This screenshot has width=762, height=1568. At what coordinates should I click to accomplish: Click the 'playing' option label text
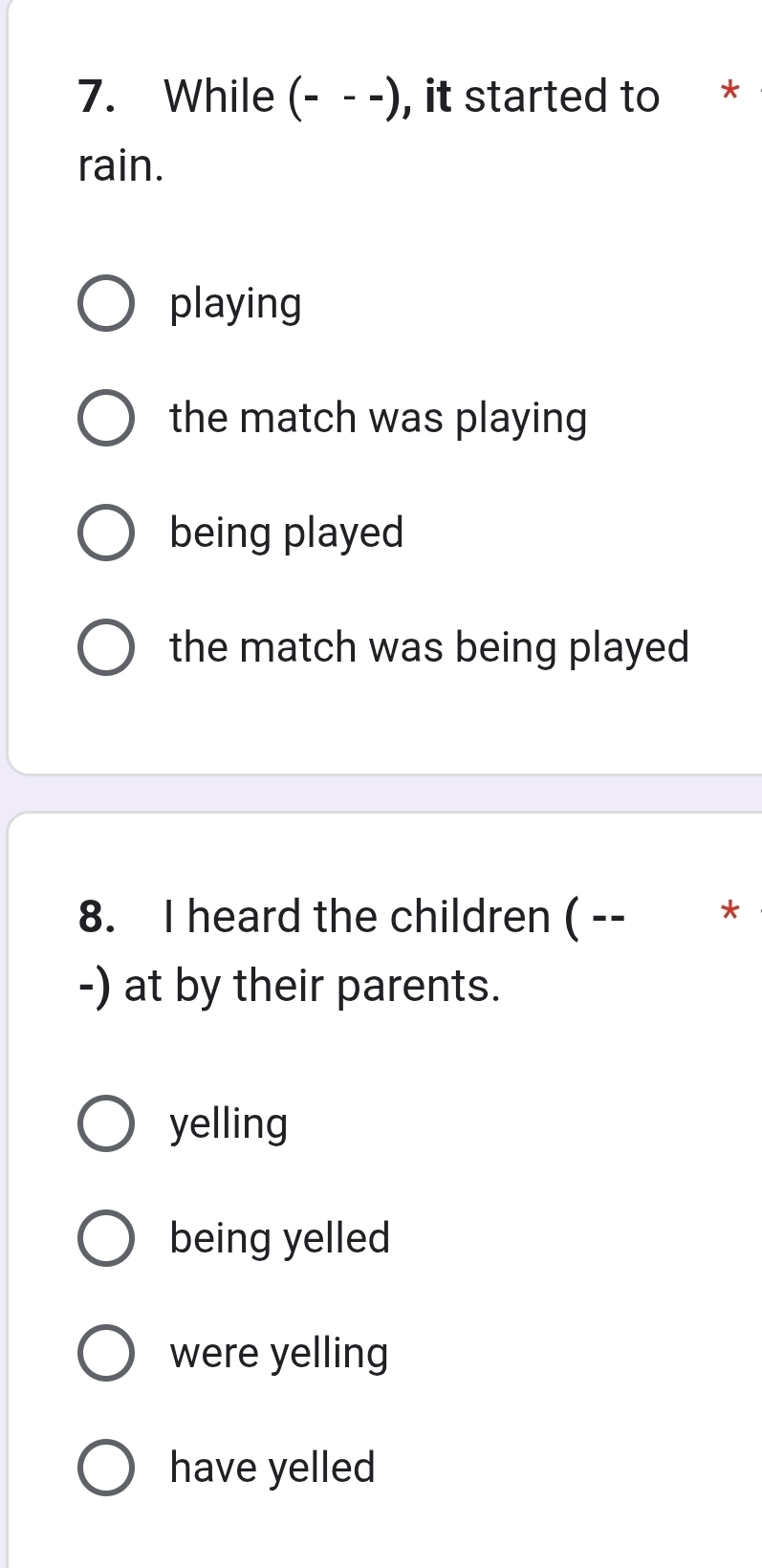(x=235, y=304)
